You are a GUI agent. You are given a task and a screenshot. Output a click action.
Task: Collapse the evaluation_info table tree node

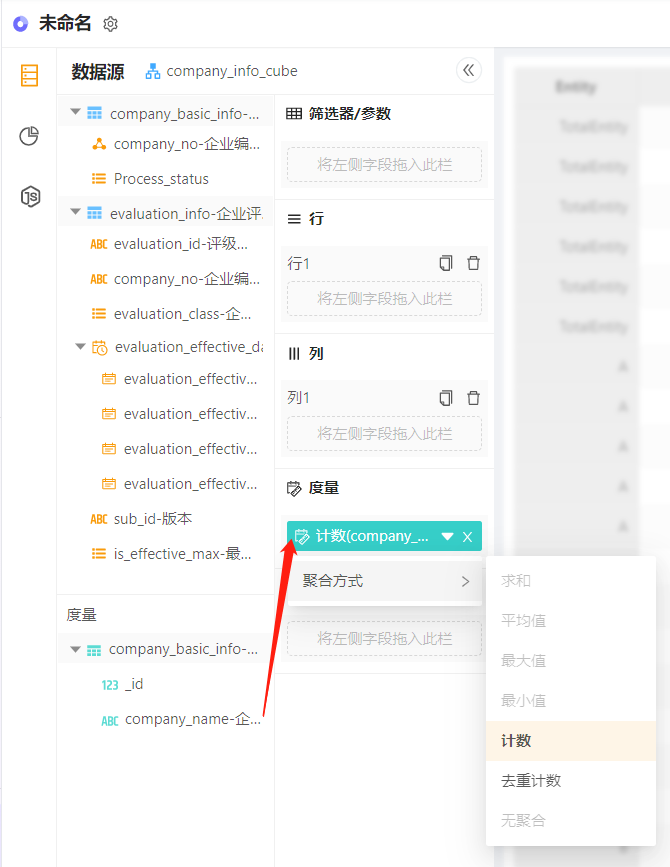tap(76, 212)
